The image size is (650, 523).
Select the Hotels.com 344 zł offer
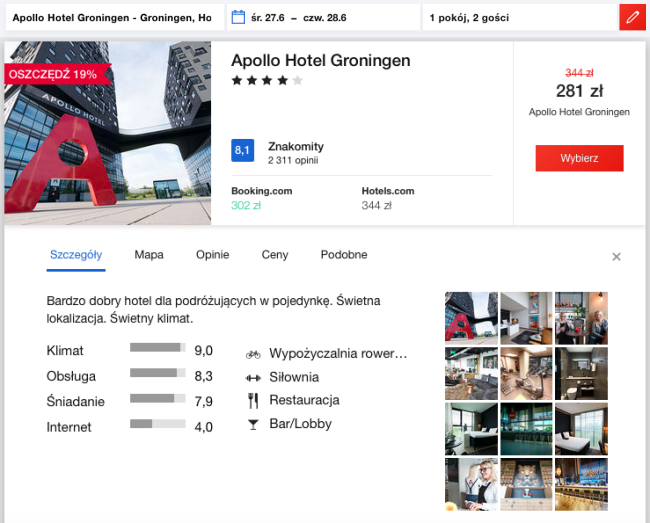[388, 198]
